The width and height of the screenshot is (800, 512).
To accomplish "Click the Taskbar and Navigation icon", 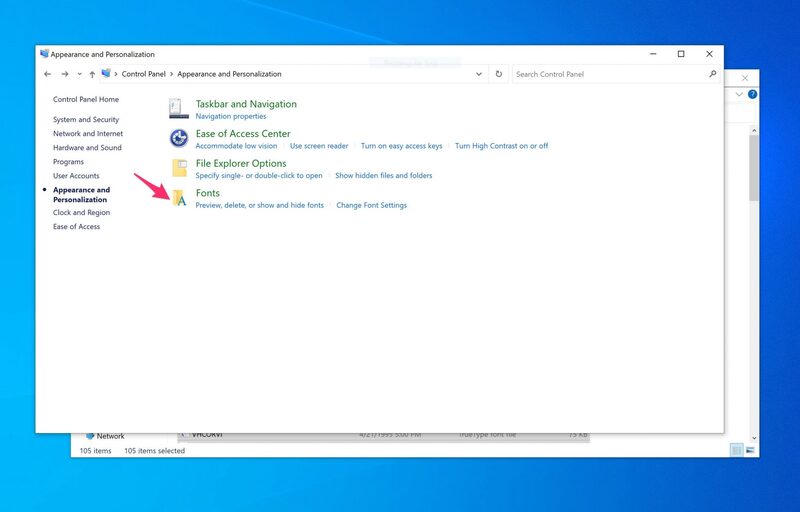I will pos(179,109).
